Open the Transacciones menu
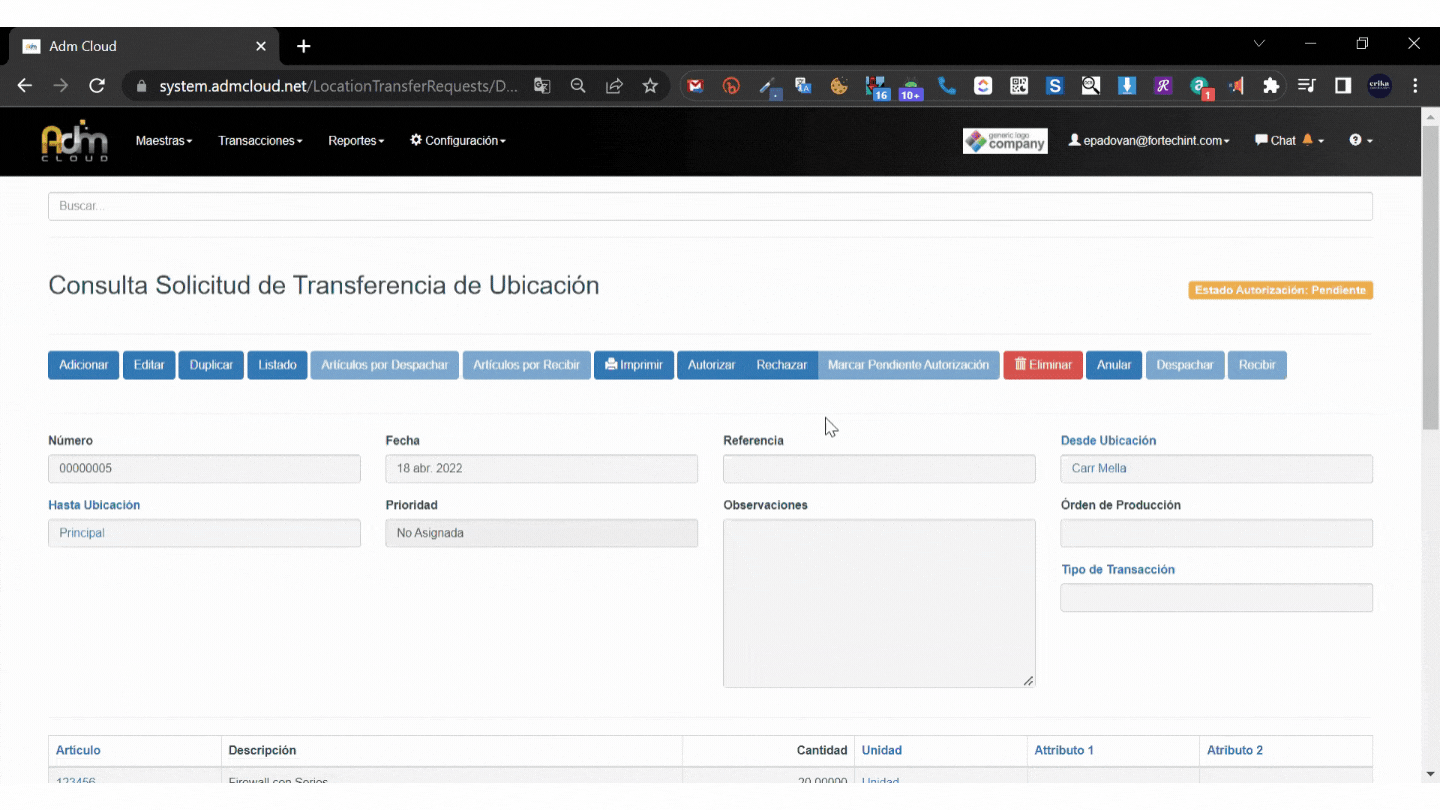The image size is (1440, 810). [x=260, y=141]
